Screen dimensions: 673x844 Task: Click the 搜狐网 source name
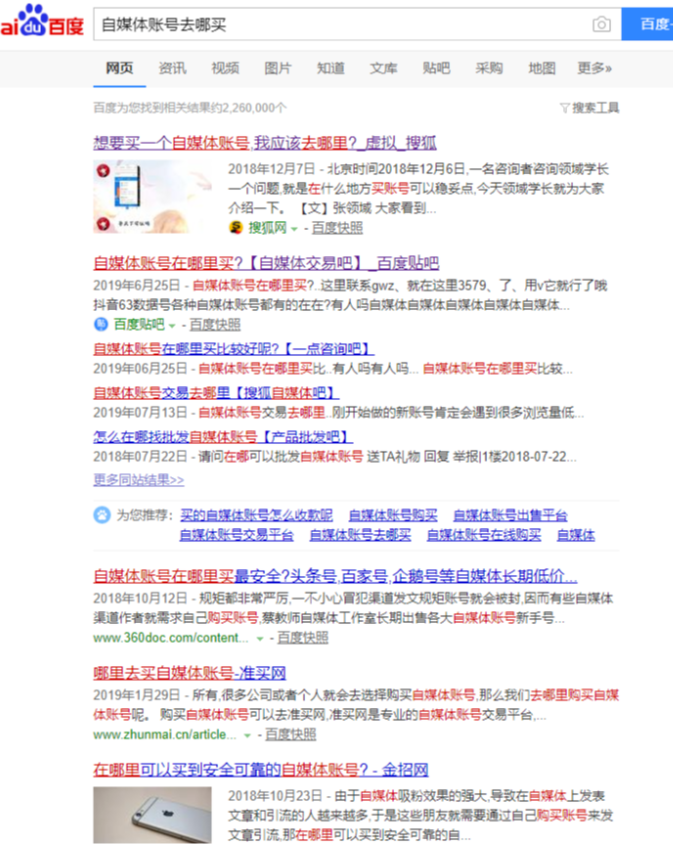267,228
